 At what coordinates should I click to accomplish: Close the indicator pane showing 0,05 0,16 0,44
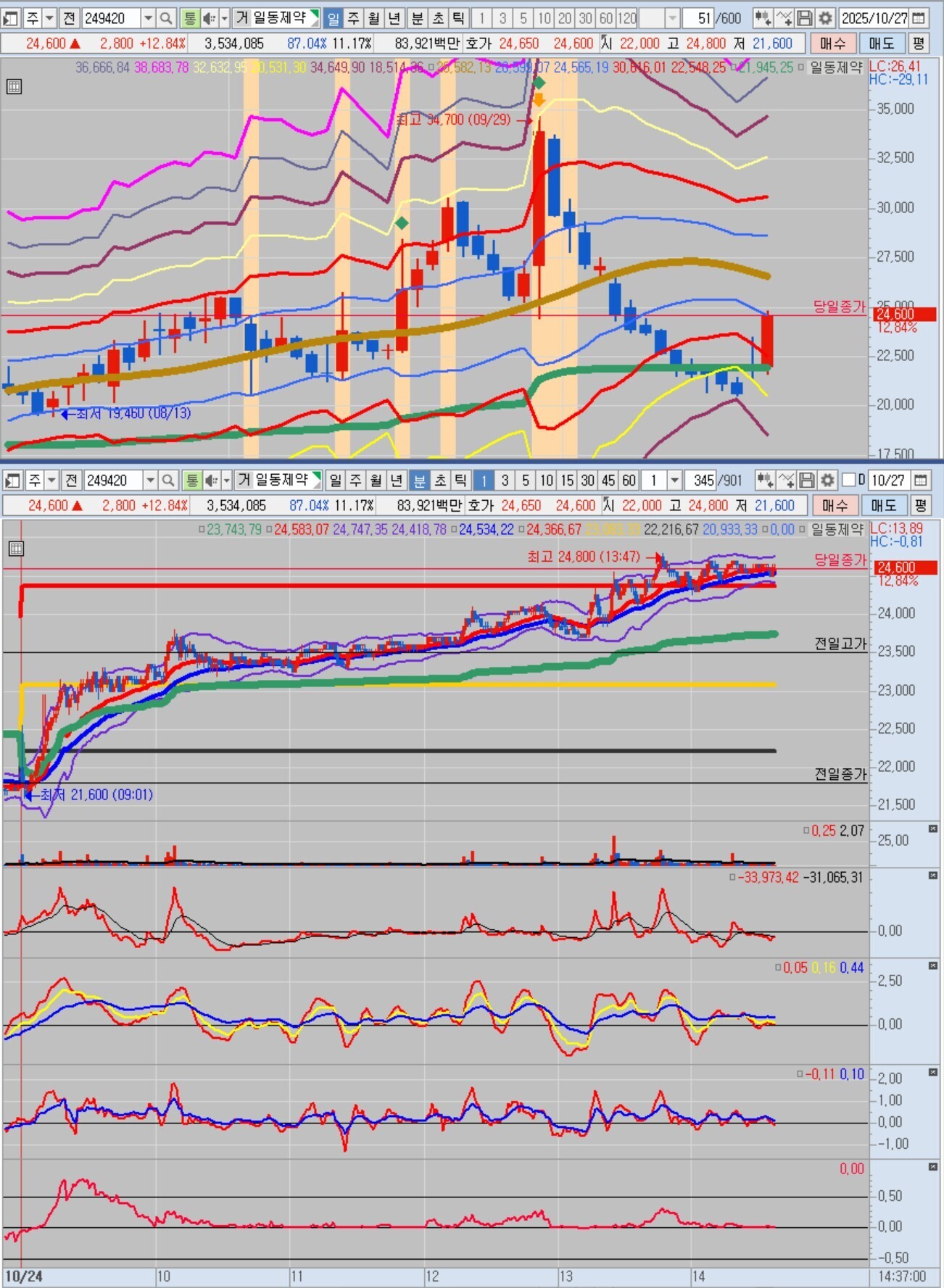(x=933, y=966)
